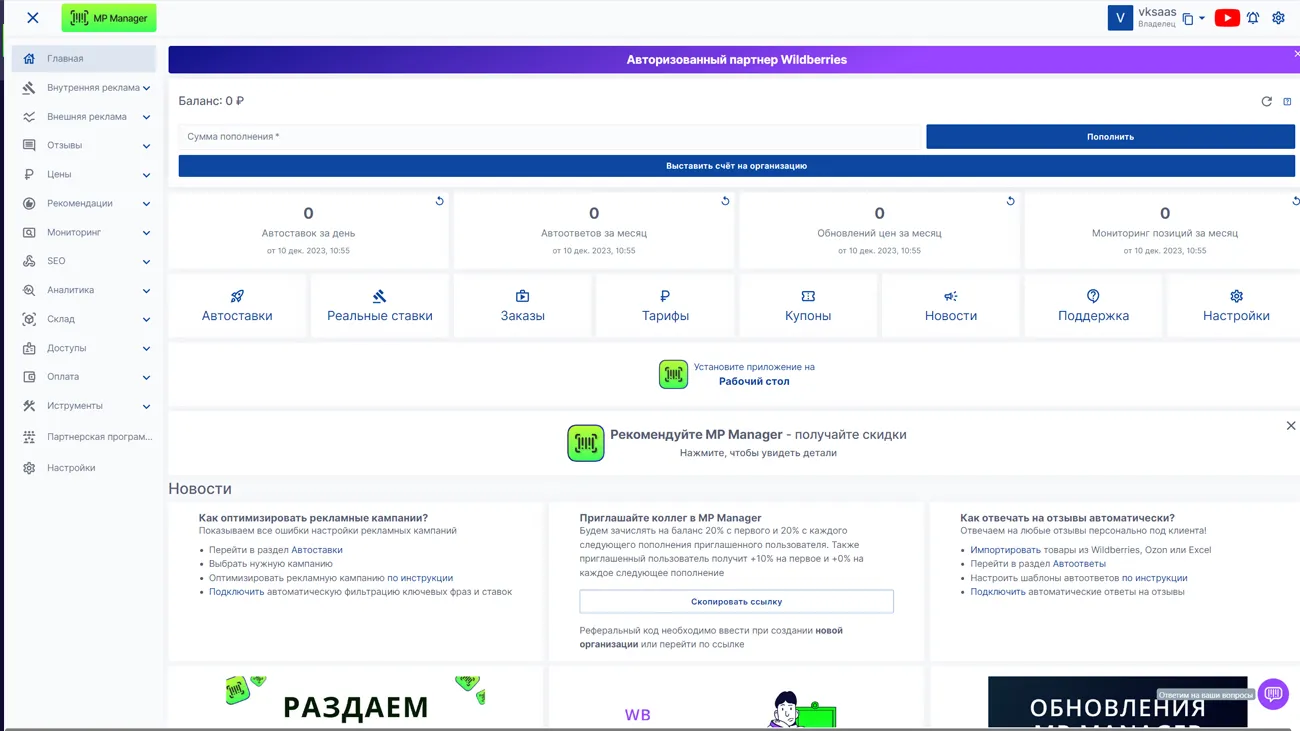The image size is (1300, 731).
Task: Open the Поддержка support tile
Action: [x=1093, y=306]
